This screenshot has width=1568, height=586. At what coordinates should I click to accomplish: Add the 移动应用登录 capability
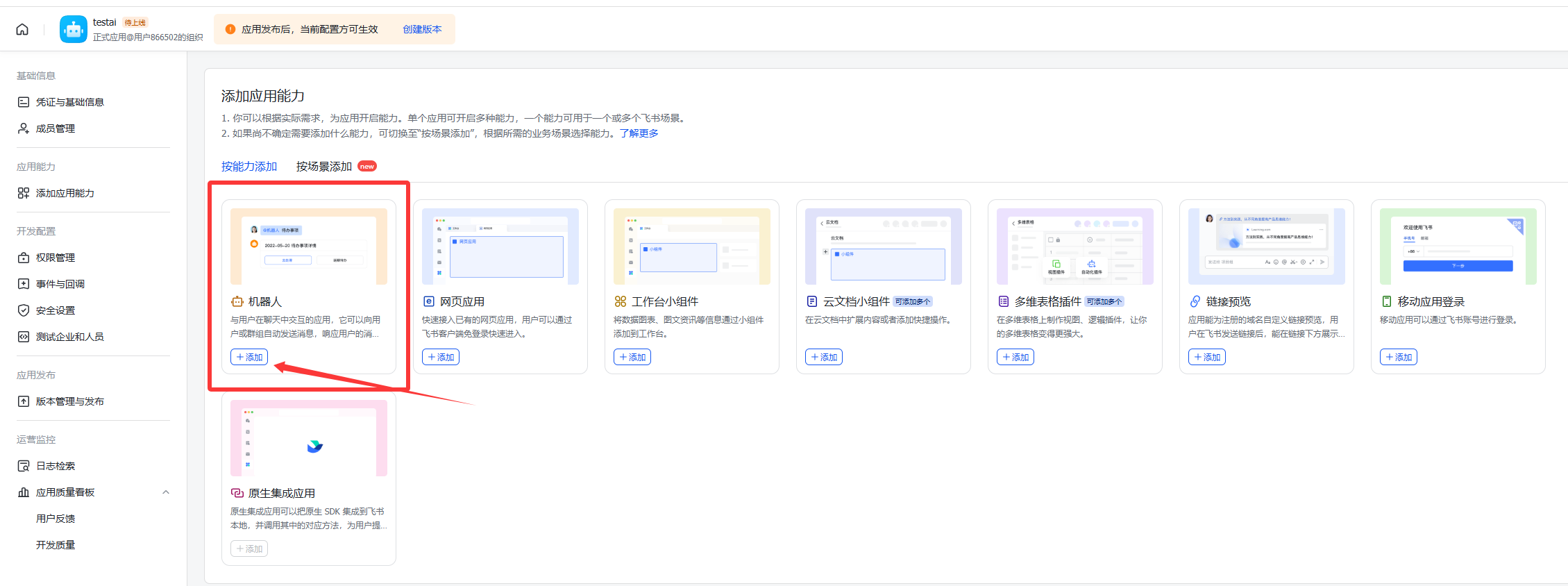point(1399,357)
